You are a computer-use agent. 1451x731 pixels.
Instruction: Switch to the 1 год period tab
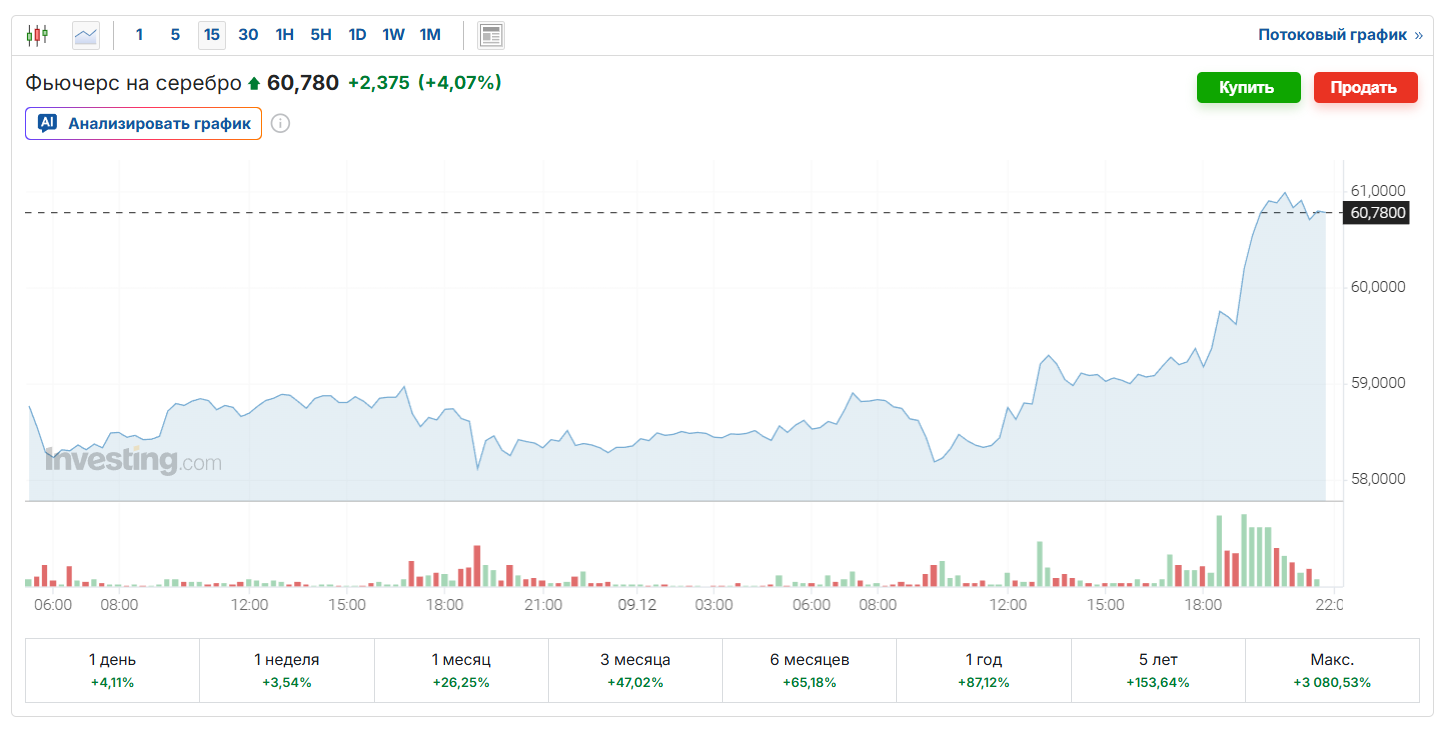[x=983, y=670]
